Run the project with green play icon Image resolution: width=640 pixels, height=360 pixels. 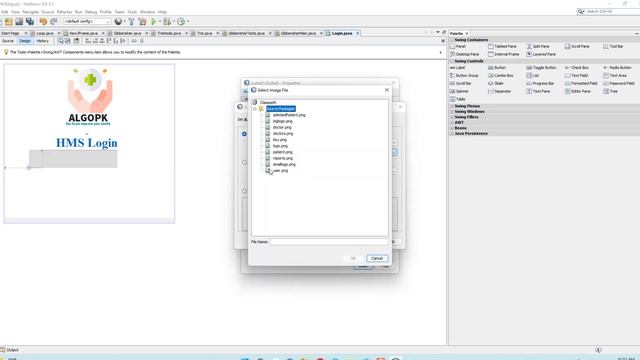click(x=153, y=22)
